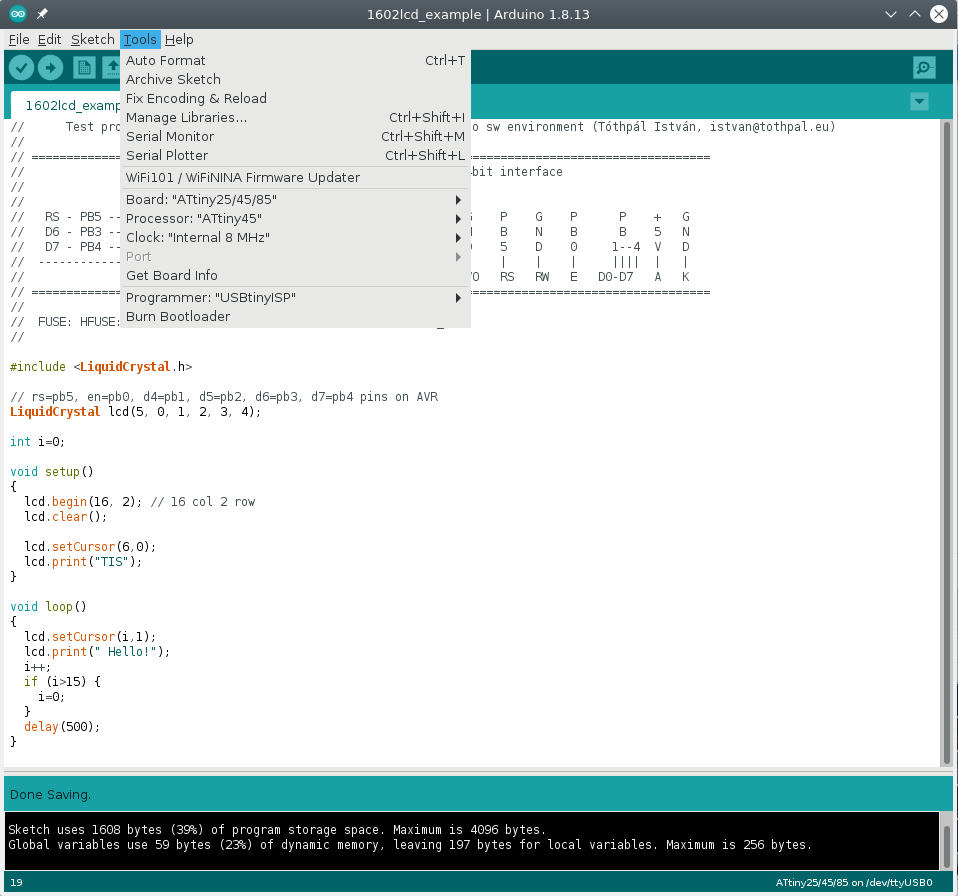Click the lcd.print(" Hello!") line

pos(97,652)
